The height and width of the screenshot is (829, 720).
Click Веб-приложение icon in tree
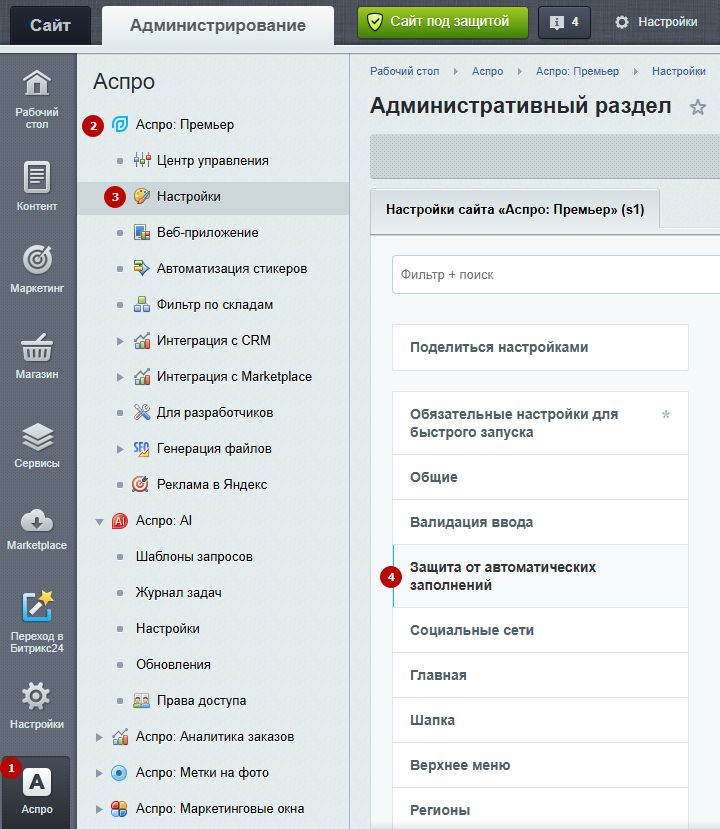tap(142, 232)
